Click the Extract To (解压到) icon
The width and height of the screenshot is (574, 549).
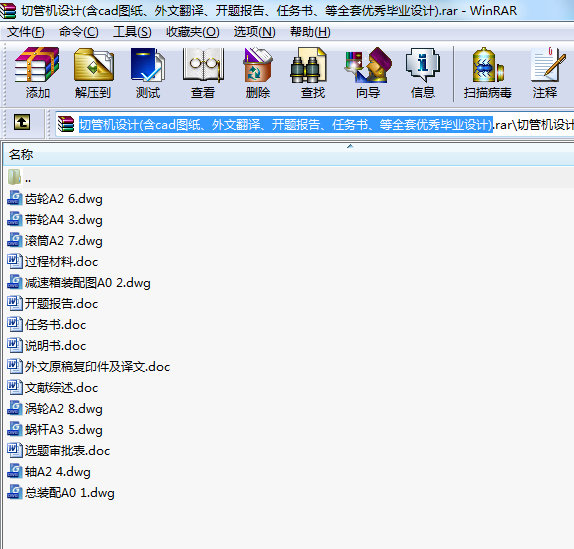(93, 65)
